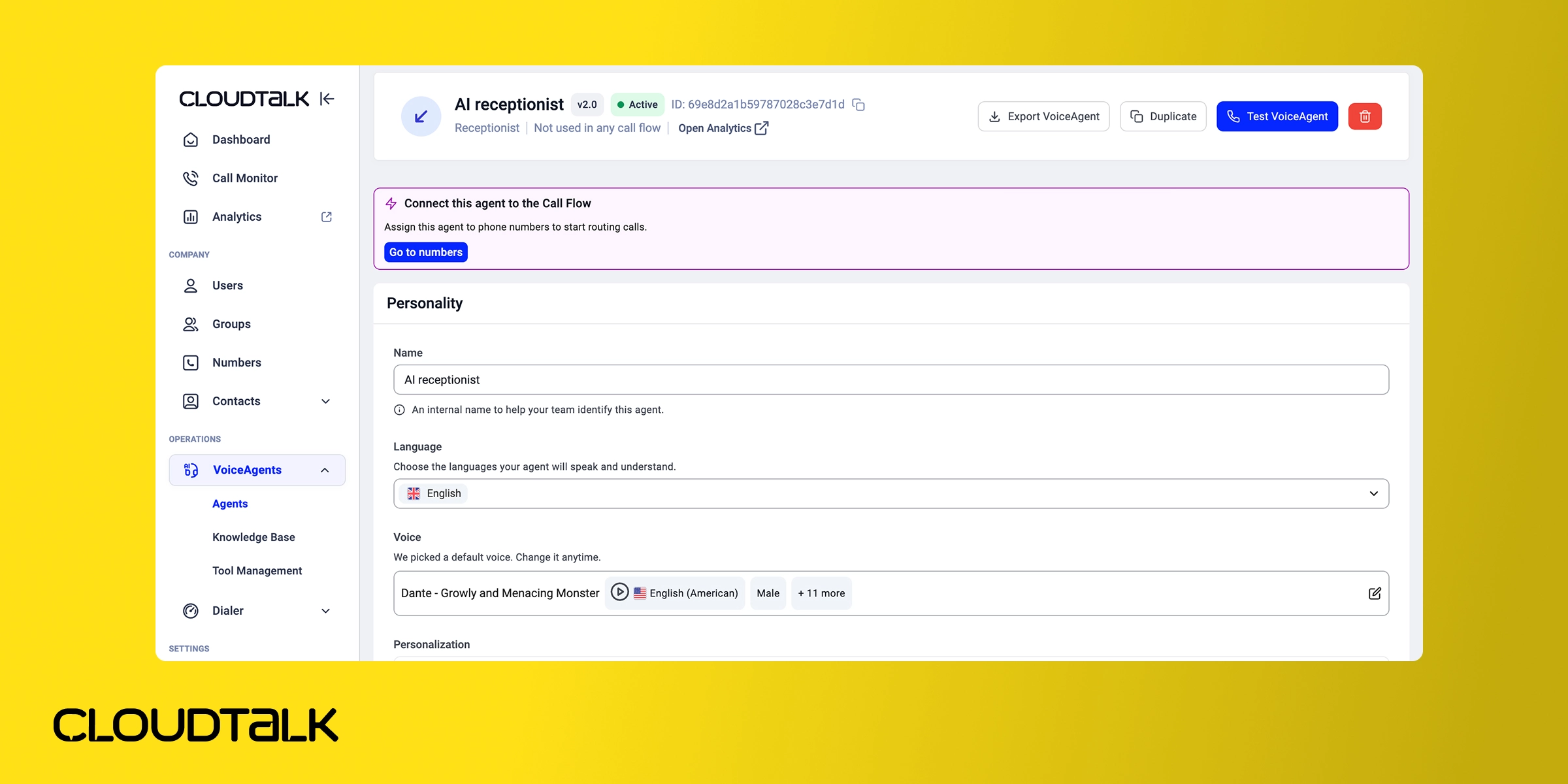Focus the Name input field
Image resolution: width=1568 pixels, height=784 pixels.
pyautogui.click(x=891, y=380)
